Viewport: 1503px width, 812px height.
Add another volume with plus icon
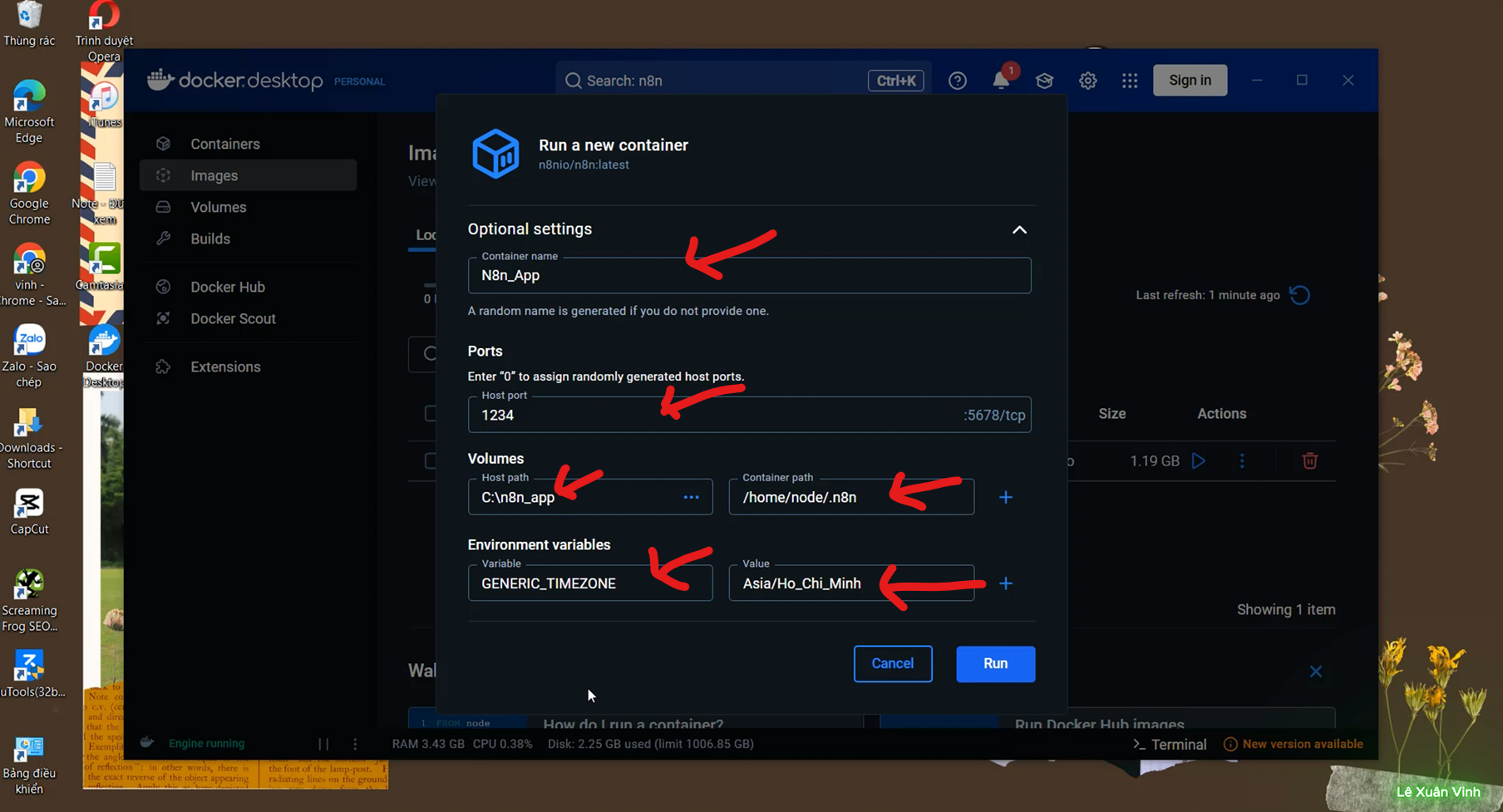pos(1005,497)
